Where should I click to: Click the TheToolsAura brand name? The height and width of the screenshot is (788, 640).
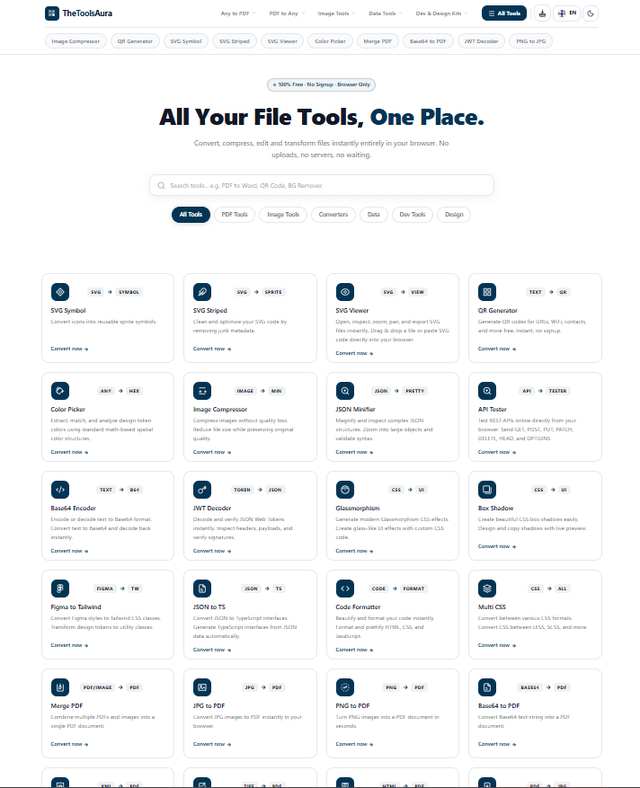(x=87, y=14)
